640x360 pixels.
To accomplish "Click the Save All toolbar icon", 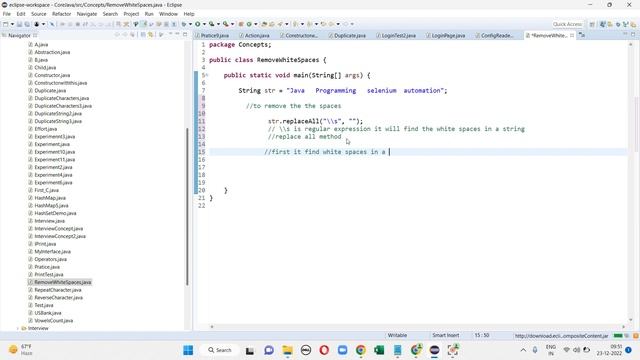I will coord(27,24).
